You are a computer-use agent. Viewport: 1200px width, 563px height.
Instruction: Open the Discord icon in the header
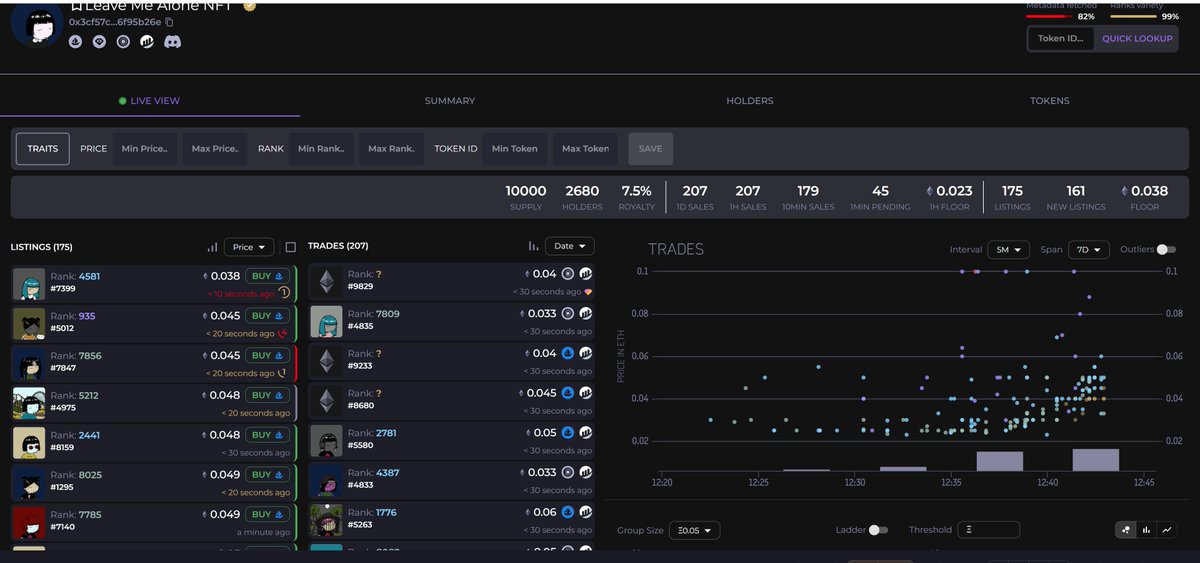click(172, 42)
